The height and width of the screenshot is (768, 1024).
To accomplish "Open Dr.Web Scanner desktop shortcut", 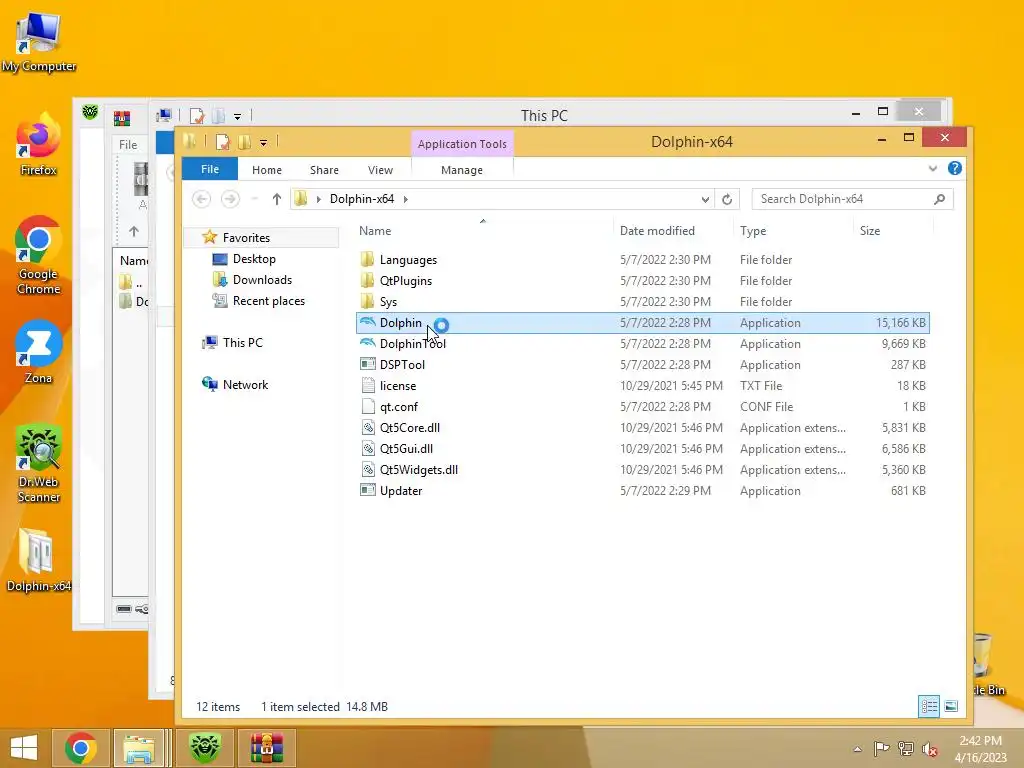I will [38, 464].
